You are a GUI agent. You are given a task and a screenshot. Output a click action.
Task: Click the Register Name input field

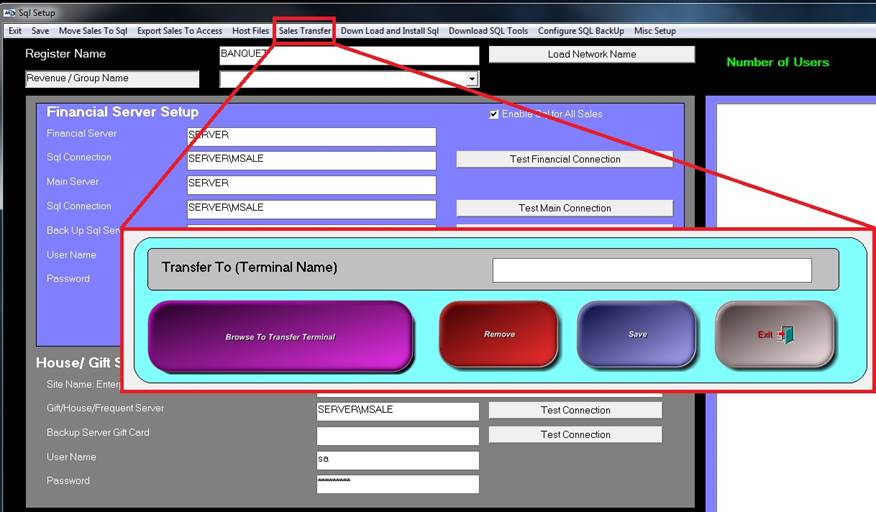(349, 55)
